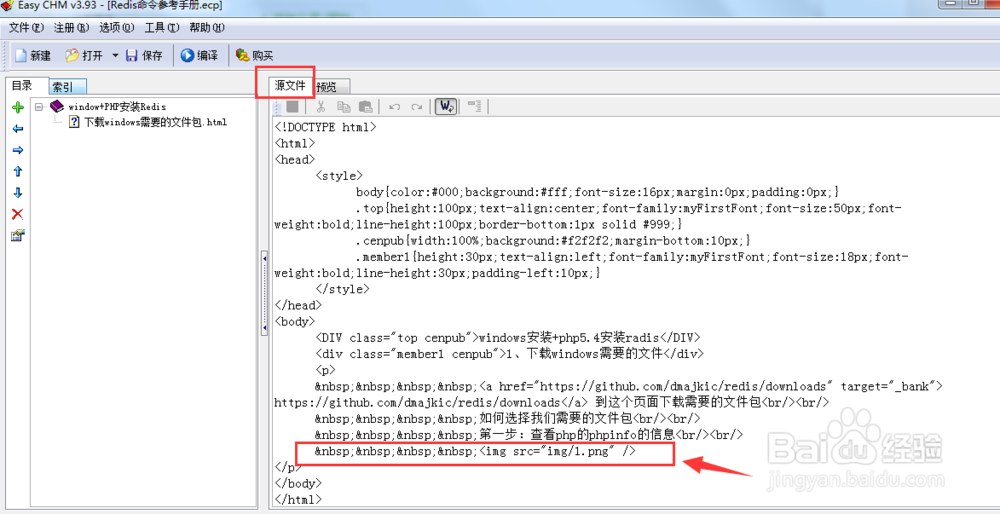Click the panel splitter collapse handle
1000x514 pixels.
[264, 294]
